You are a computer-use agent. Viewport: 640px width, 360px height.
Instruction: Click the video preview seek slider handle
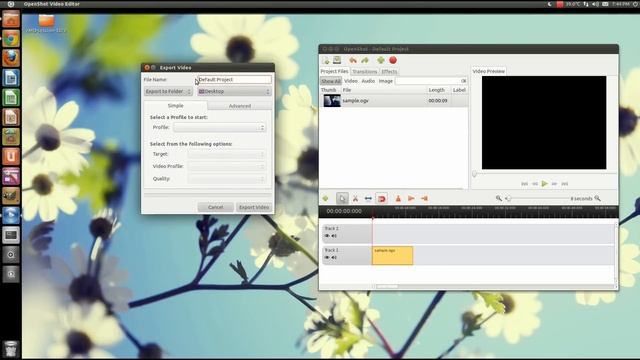[474, 174]
